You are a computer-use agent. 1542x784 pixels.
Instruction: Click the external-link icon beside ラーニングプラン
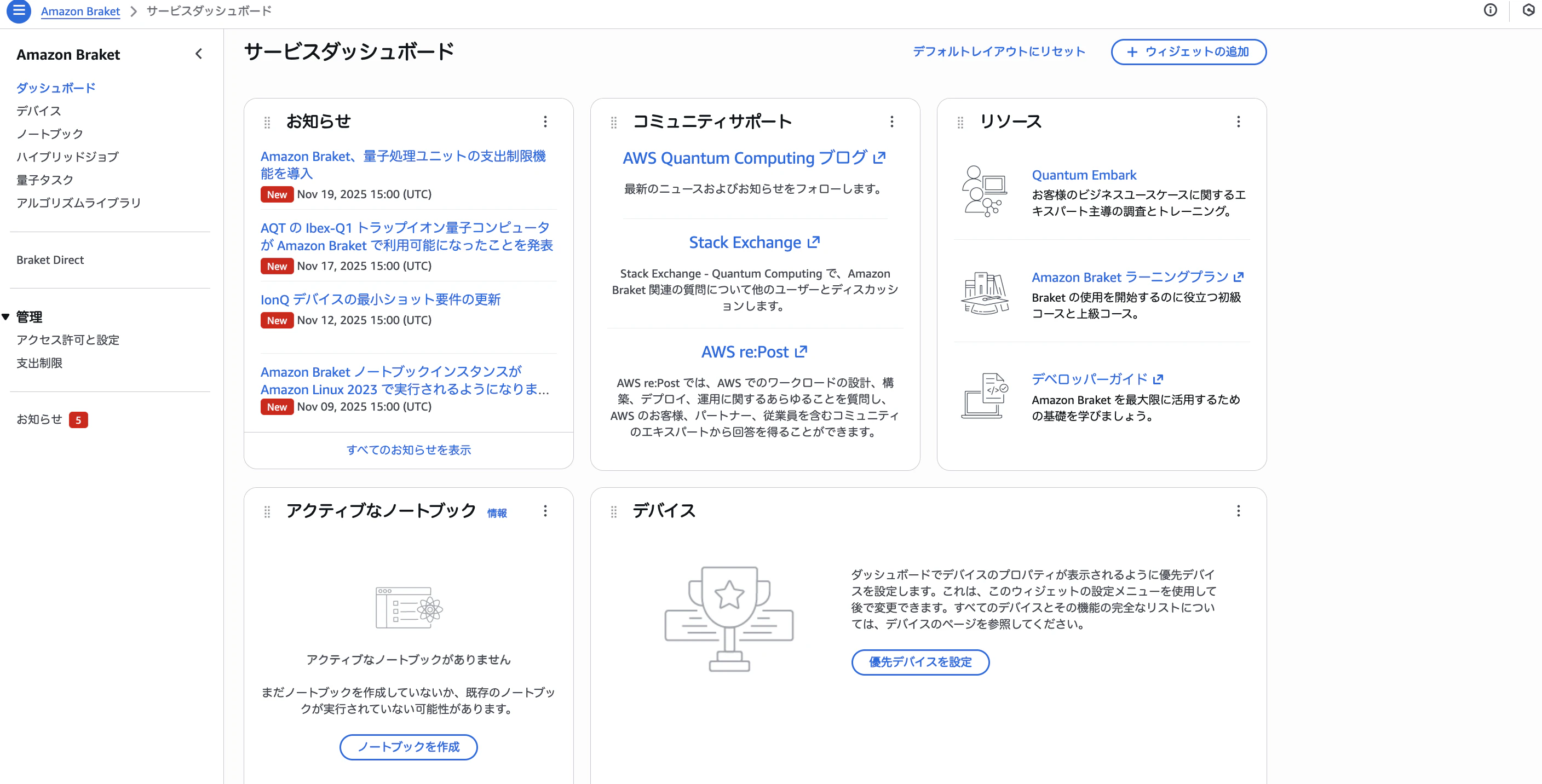(x=1239, y=277)
